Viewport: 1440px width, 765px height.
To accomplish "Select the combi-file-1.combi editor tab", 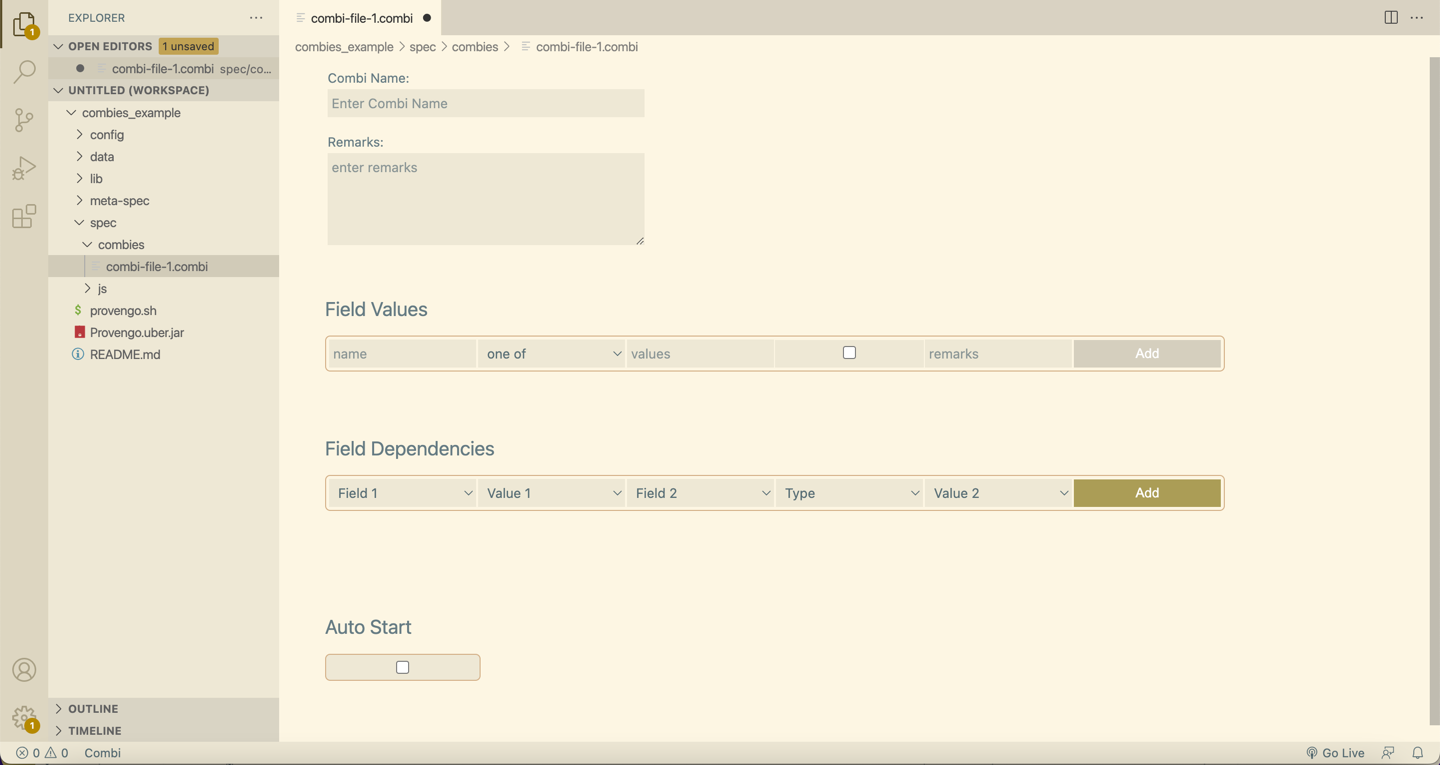I will (x=361, y=18).
